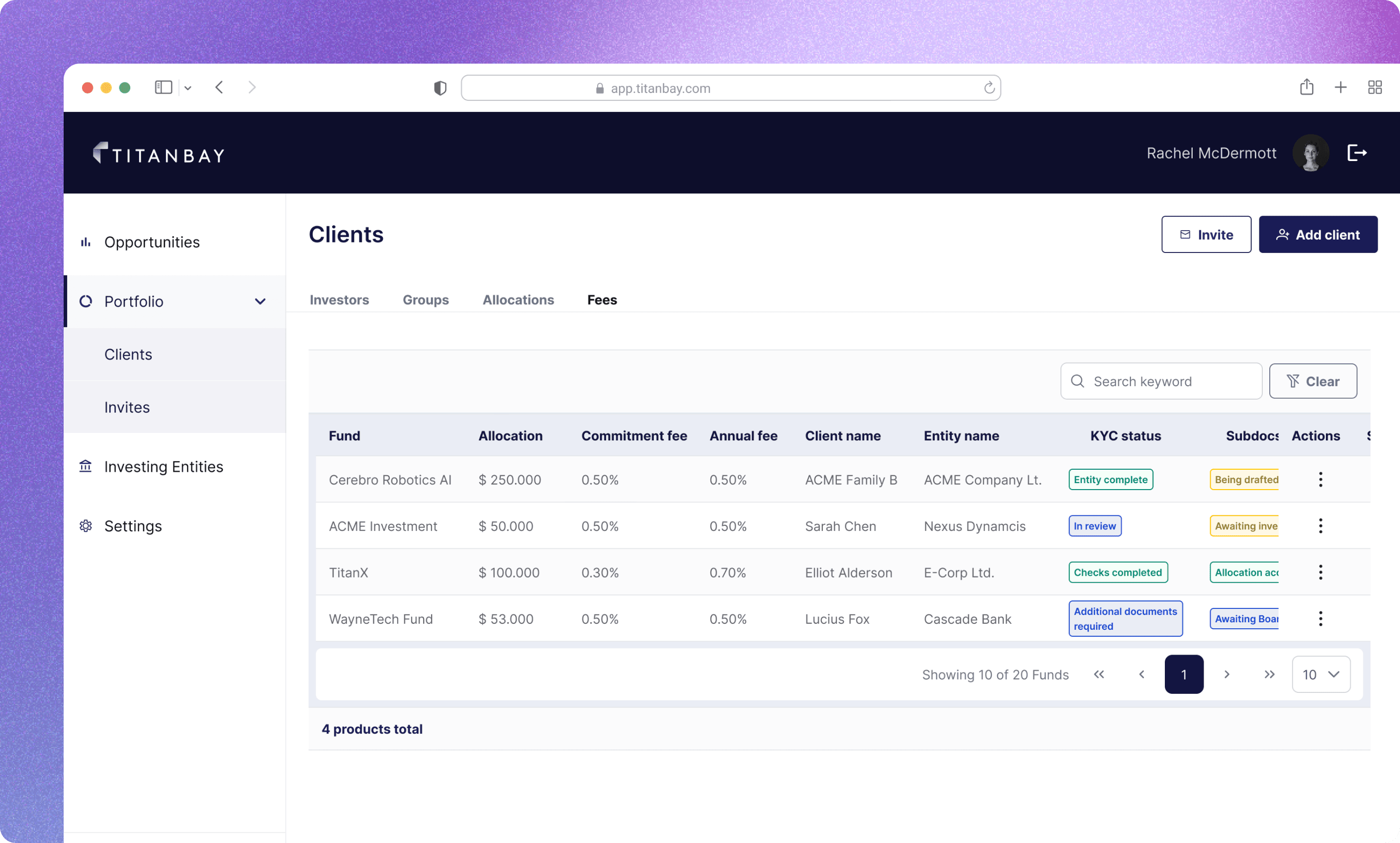The width and height of the screenshot is (1400, 843).
Task: Open the dropdown arrow beside the sidebar toggle
Action: pyautogui.click(x=188, y=88)
